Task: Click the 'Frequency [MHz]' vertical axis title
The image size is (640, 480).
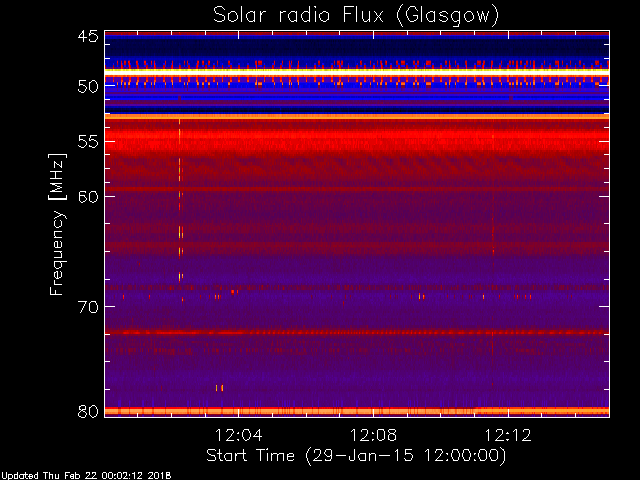Action: point(57,224)
